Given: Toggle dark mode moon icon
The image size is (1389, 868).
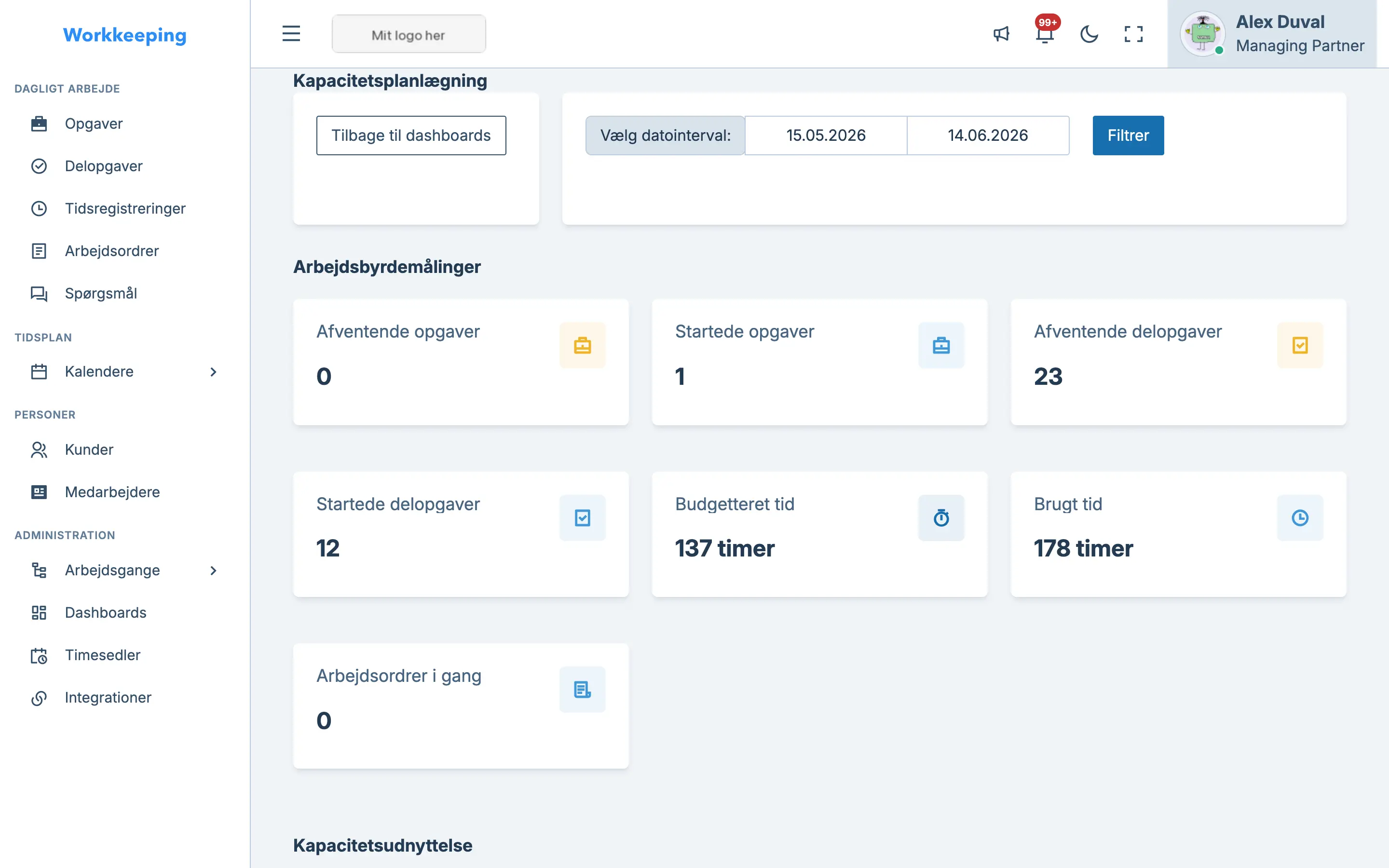Looking at the screenshot, I should 1089,34.
